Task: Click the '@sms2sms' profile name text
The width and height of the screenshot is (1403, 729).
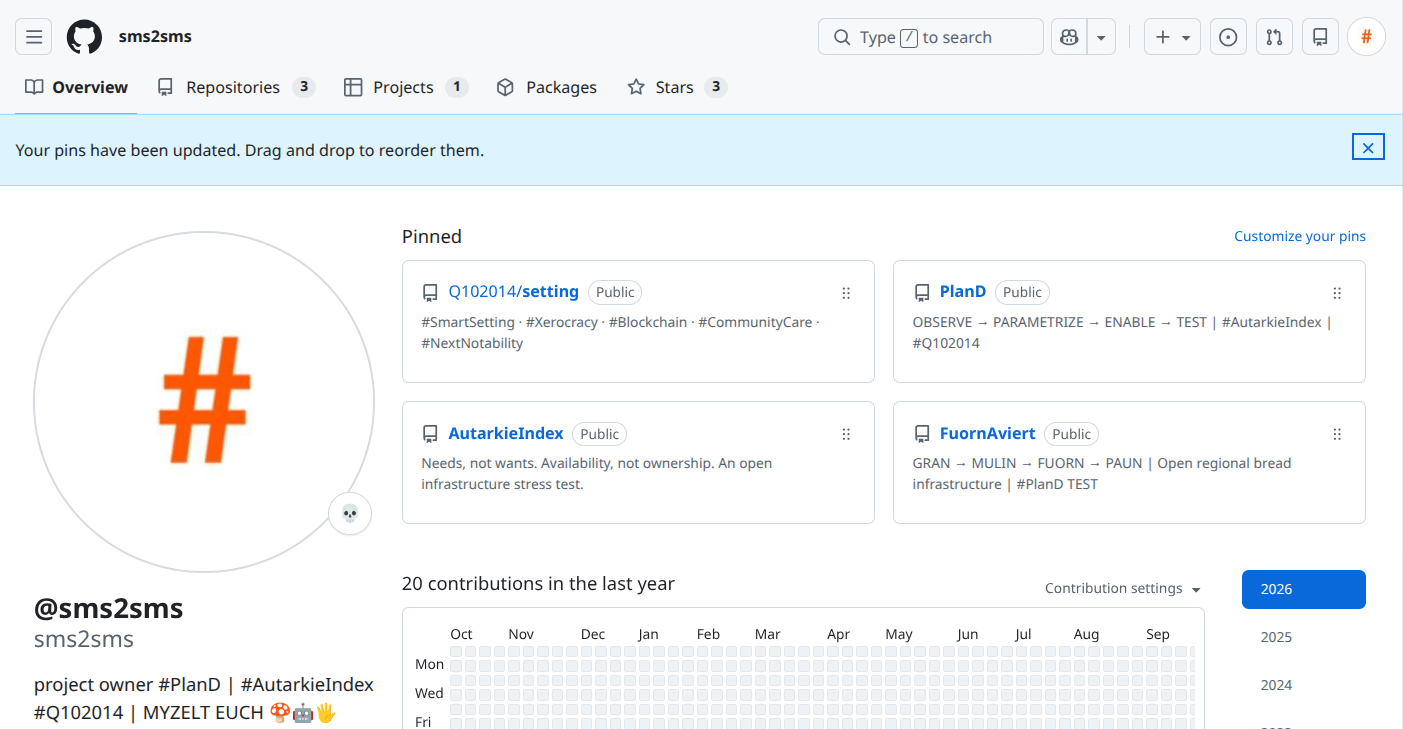Action: 109,608
